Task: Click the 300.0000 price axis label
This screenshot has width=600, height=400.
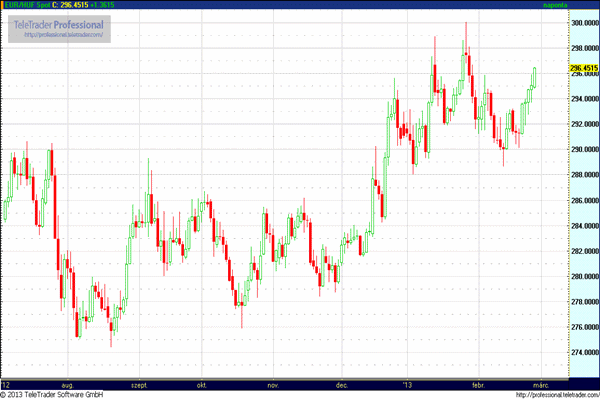Action: (582, 21)
